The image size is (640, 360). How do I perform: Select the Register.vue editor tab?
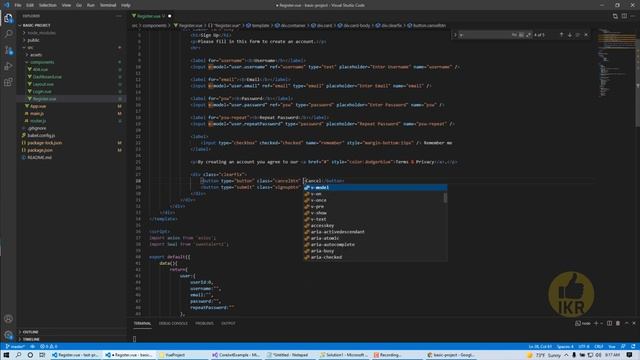[151, 16]
